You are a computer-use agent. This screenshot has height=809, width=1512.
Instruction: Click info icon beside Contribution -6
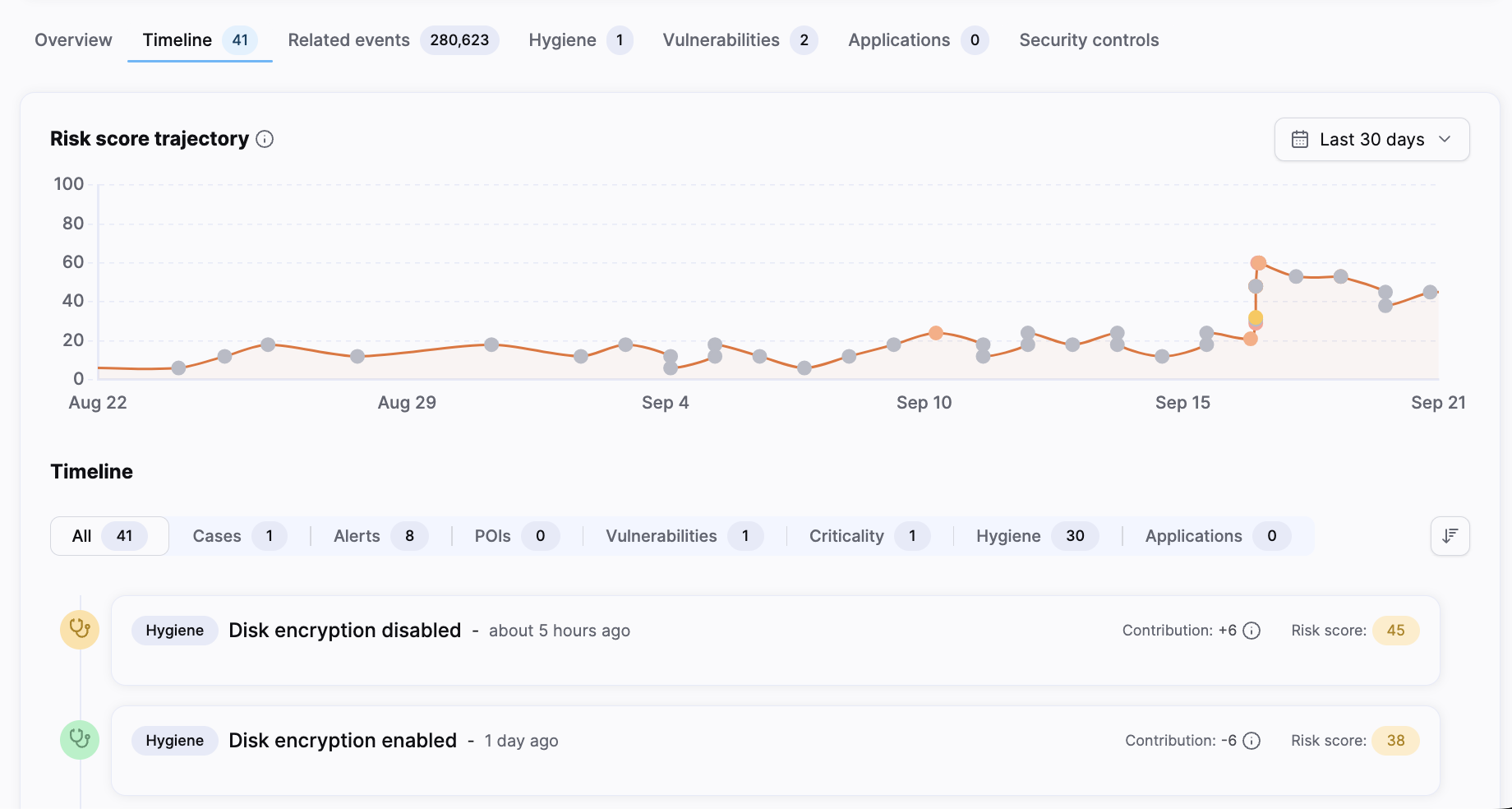1252,741
